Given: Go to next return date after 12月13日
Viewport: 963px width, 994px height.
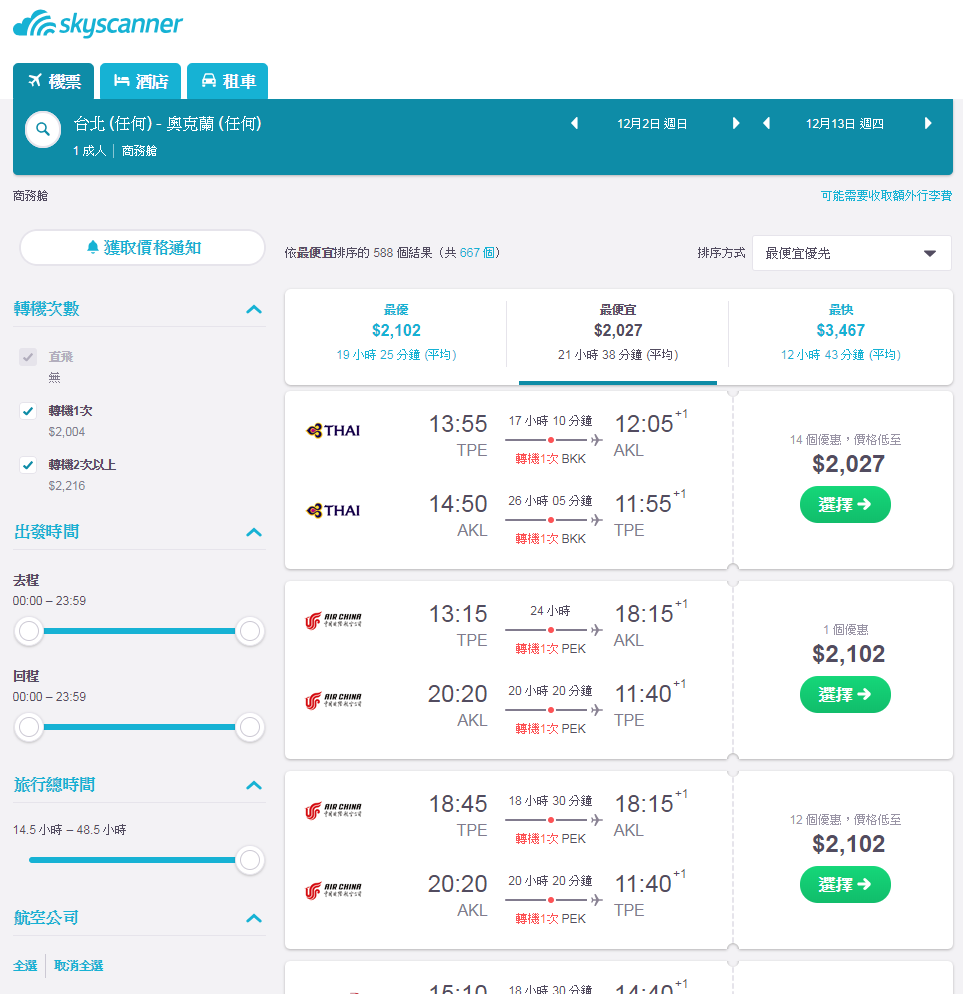Looking at the screenshot, I should [x=927, y=123].
